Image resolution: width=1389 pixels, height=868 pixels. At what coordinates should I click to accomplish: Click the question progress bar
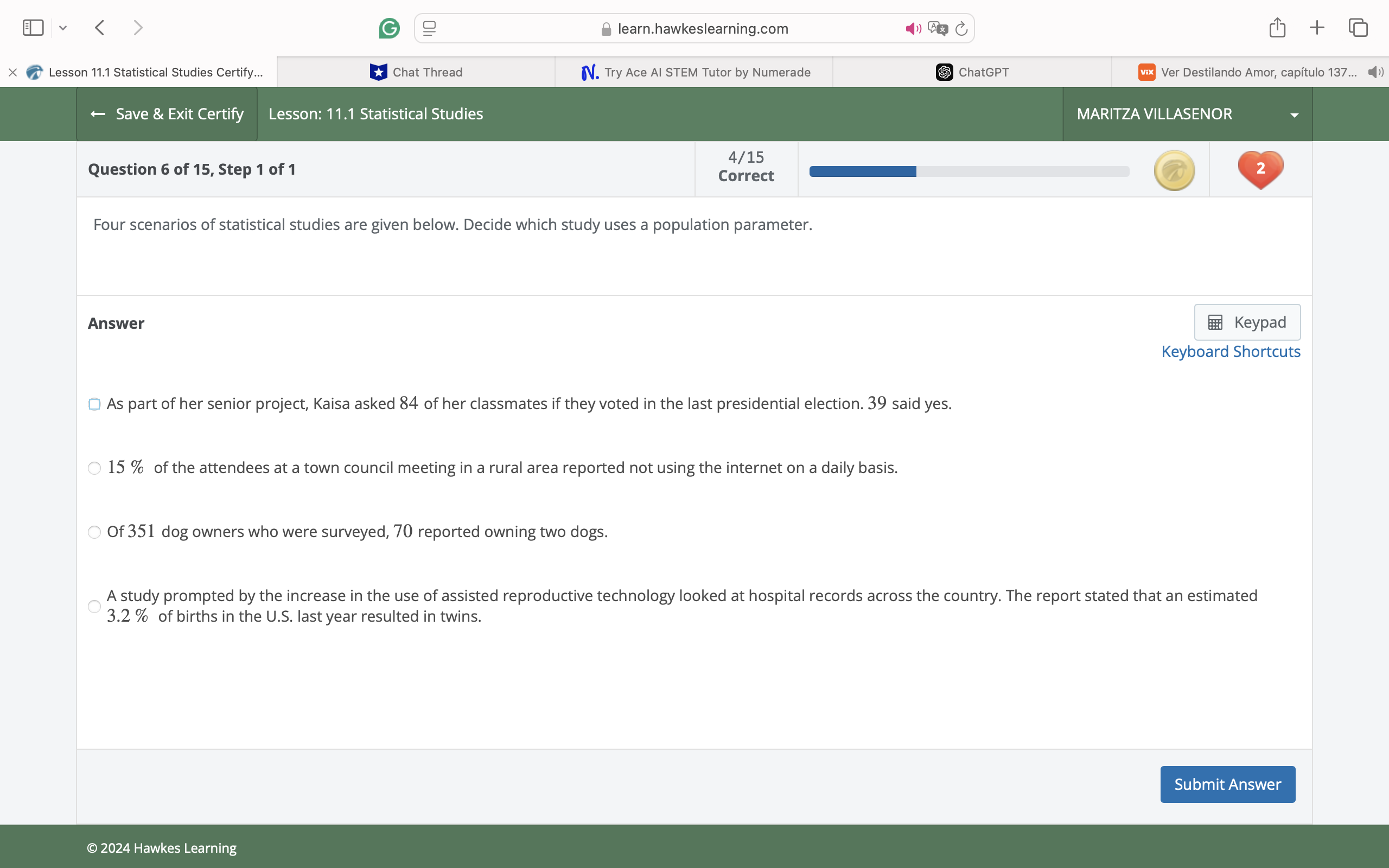969,171
